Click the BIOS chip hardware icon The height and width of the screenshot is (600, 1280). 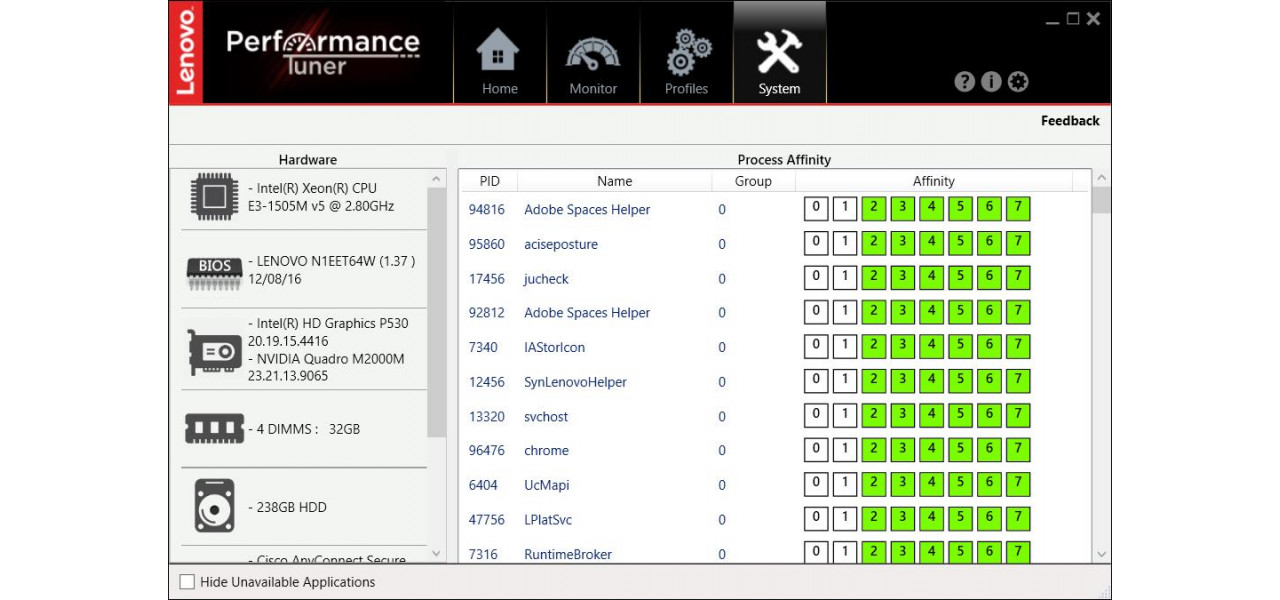tap(214, 273)
